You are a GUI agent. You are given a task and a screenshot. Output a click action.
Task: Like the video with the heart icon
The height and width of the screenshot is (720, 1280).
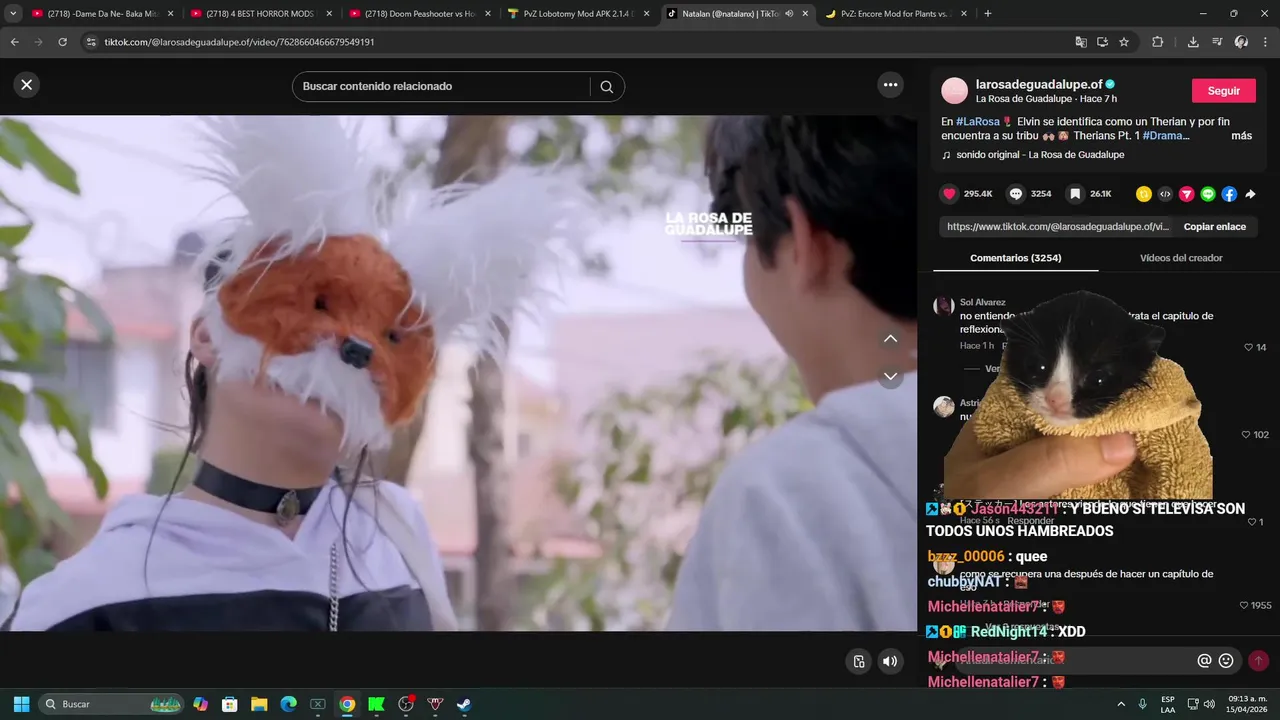click(x=949, y=194)
